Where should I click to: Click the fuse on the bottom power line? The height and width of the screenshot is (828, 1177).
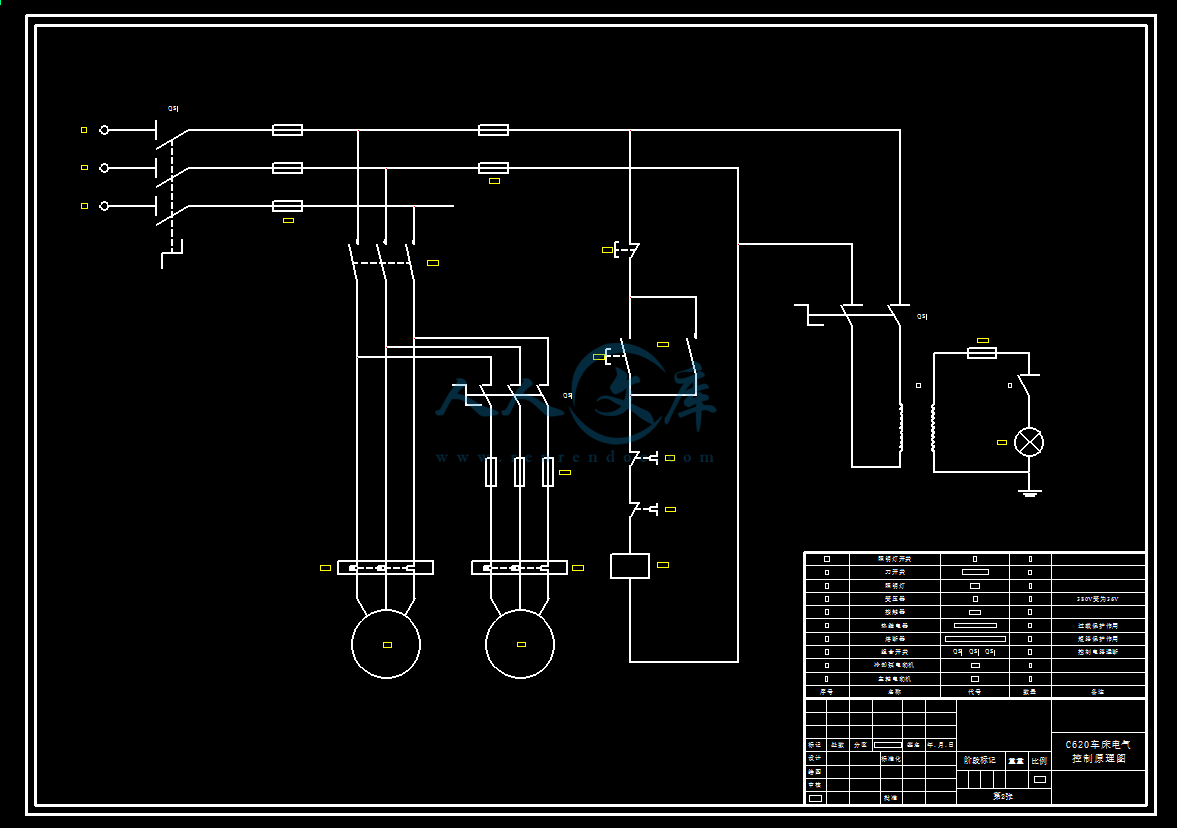287,206
